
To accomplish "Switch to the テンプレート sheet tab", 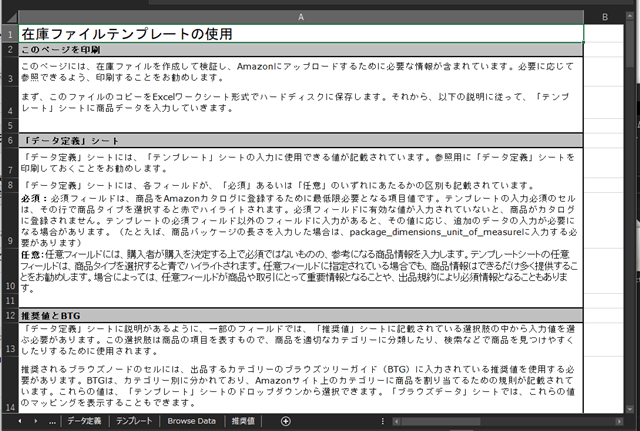I will click(134, 422).
